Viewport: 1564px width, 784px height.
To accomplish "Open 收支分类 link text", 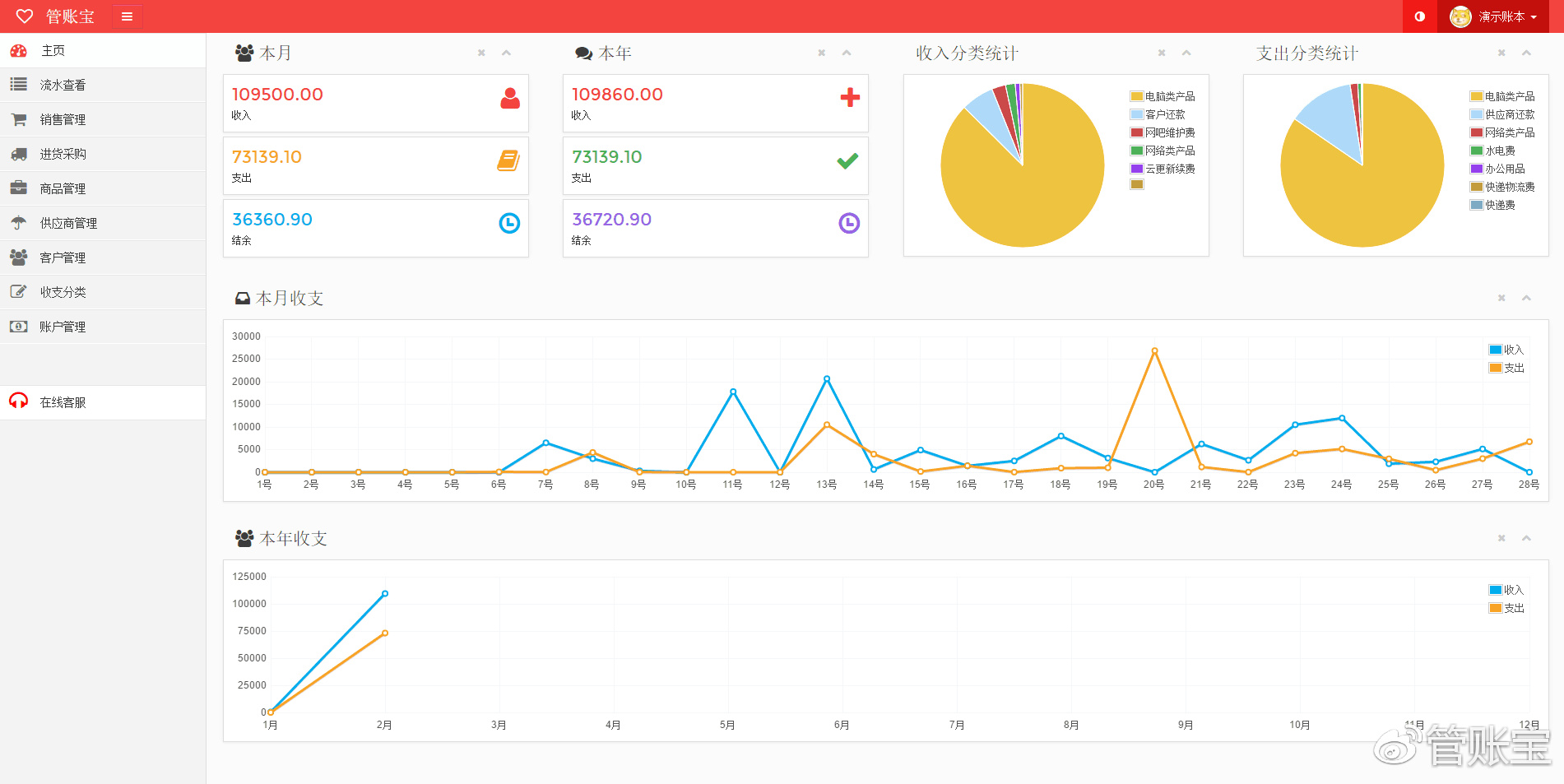I will pyautogui.click(x=63, y=292).
